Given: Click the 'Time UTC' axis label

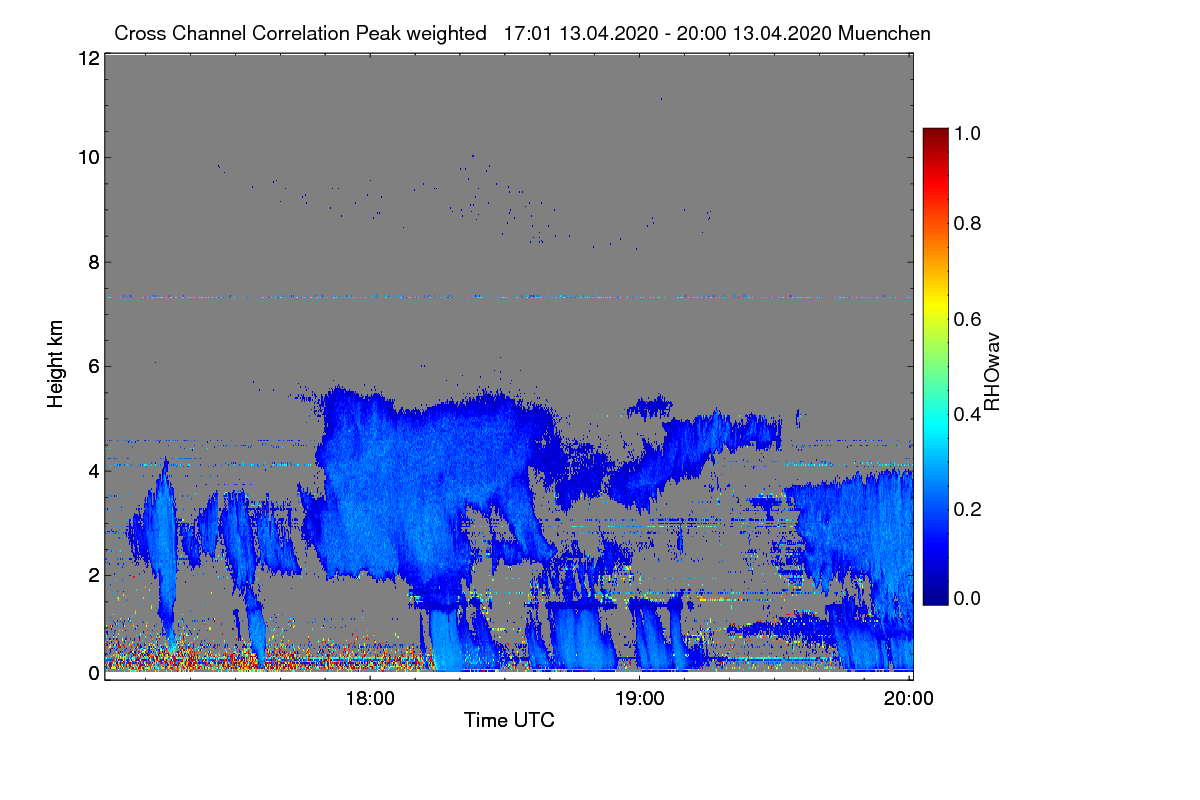Looking at the screenshot, I should click(509, 720).
